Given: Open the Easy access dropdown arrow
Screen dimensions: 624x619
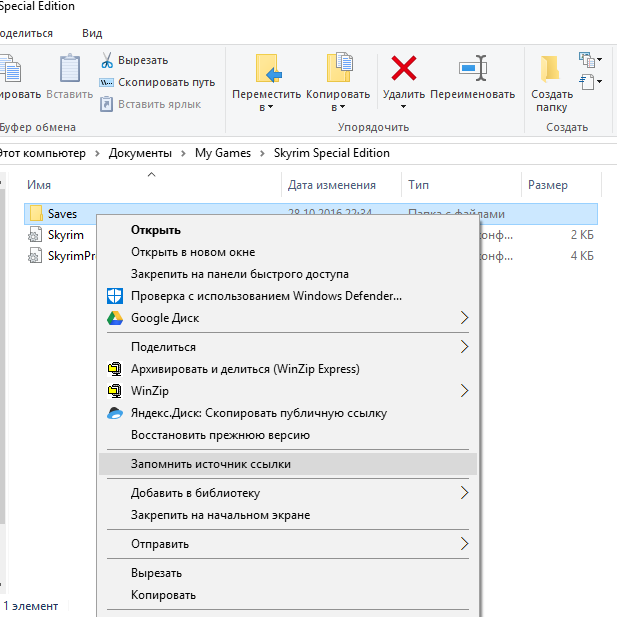Looking at the screenshot, I should click(x=599, y=82).
